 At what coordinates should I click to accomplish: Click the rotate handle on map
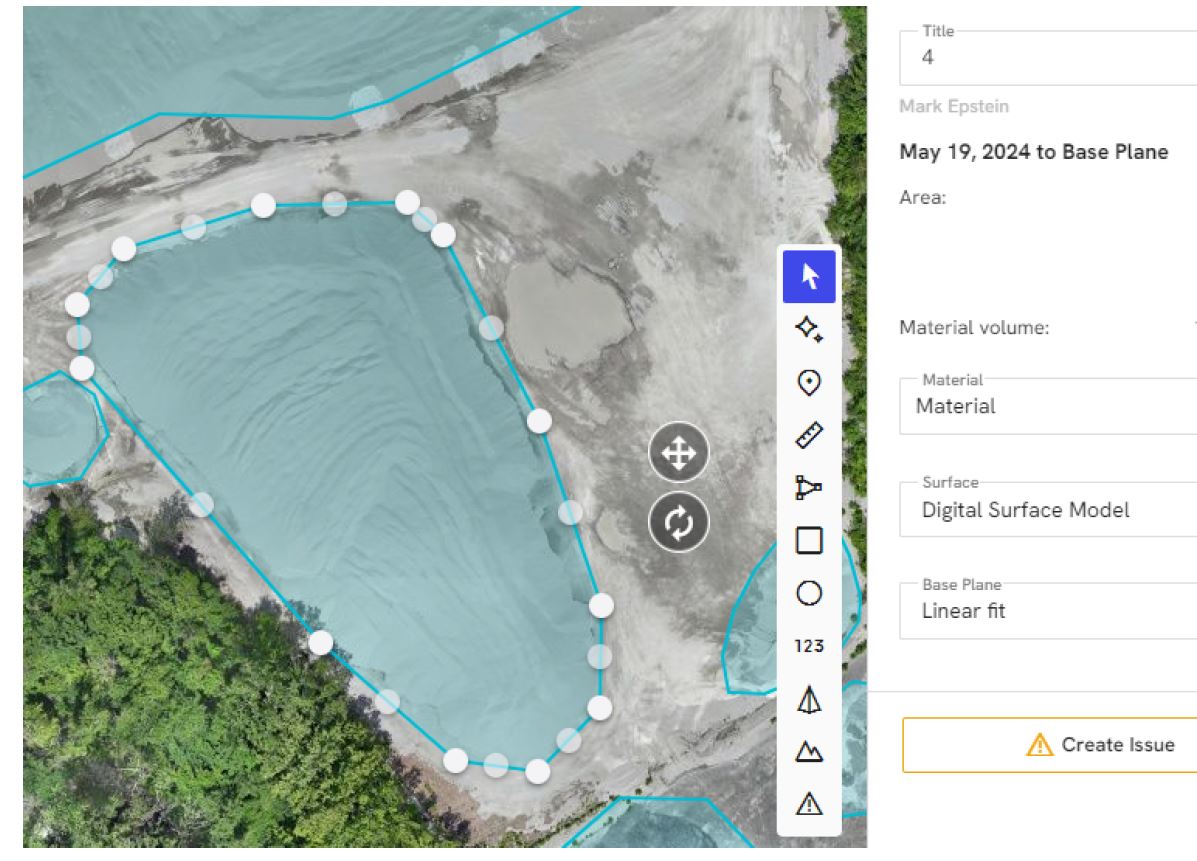coord(678,522)
